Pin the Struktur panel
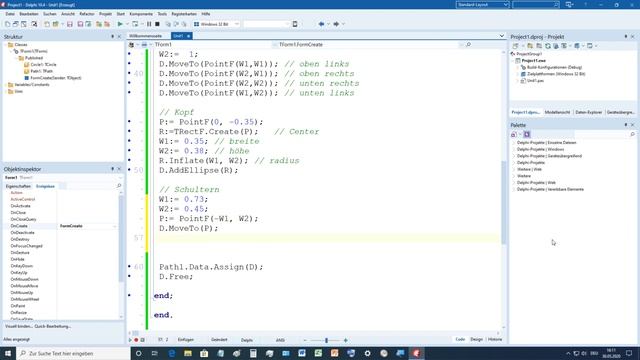The width and height of the screenshot is (640, 360). [x=113, y=37]
